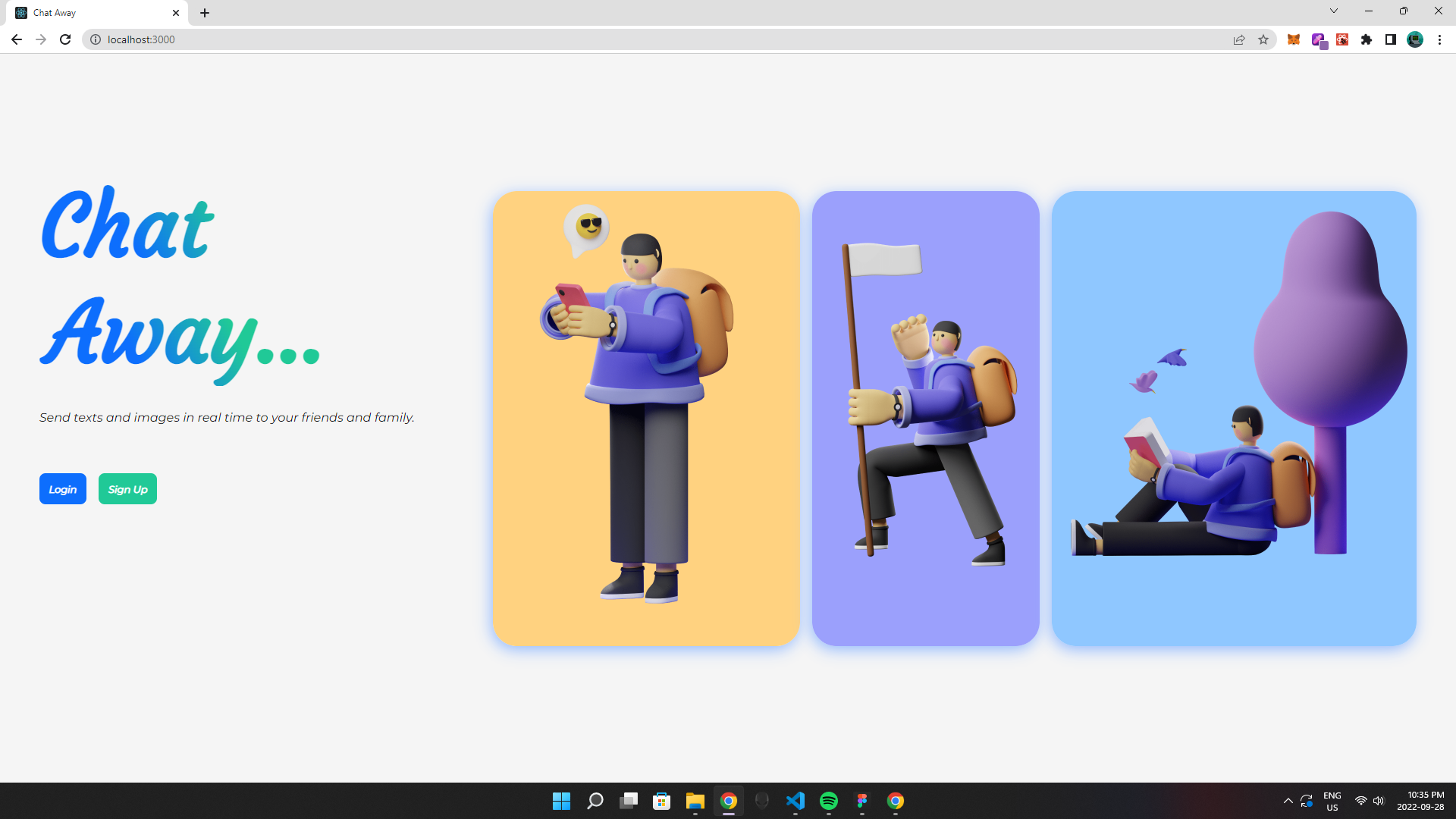Open the red extension icon in toolbar
Viewport: 1456px width, 819px height.
tap(1342, 39)
